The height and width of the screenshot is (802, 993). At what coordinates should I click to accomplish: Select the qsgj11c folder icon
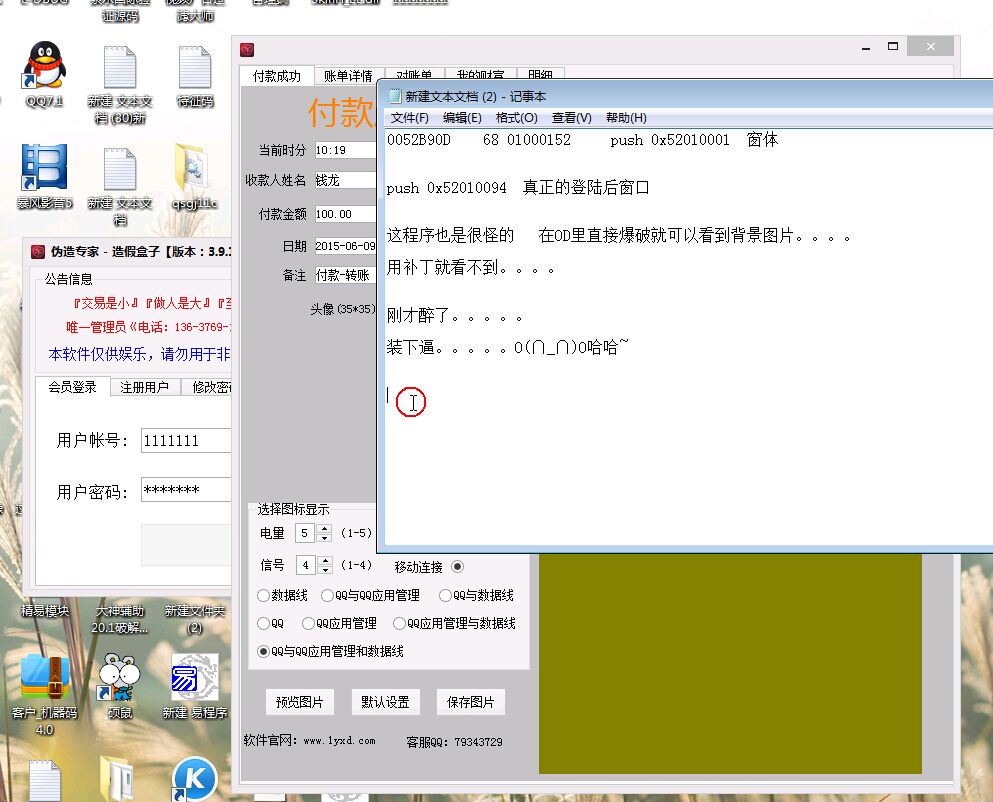(194, 175)
